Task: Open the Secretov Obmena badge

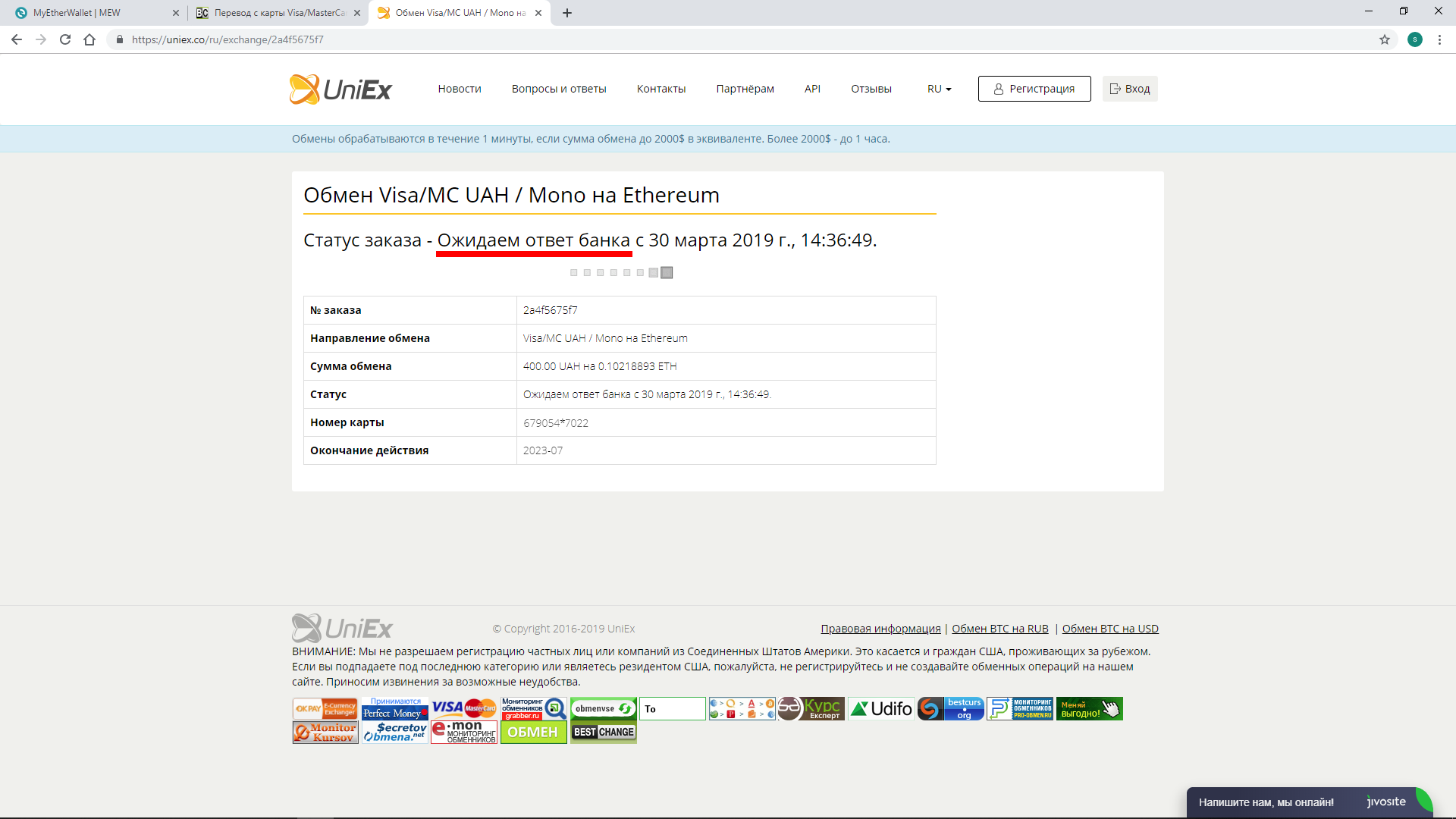Action: point(395,733)
